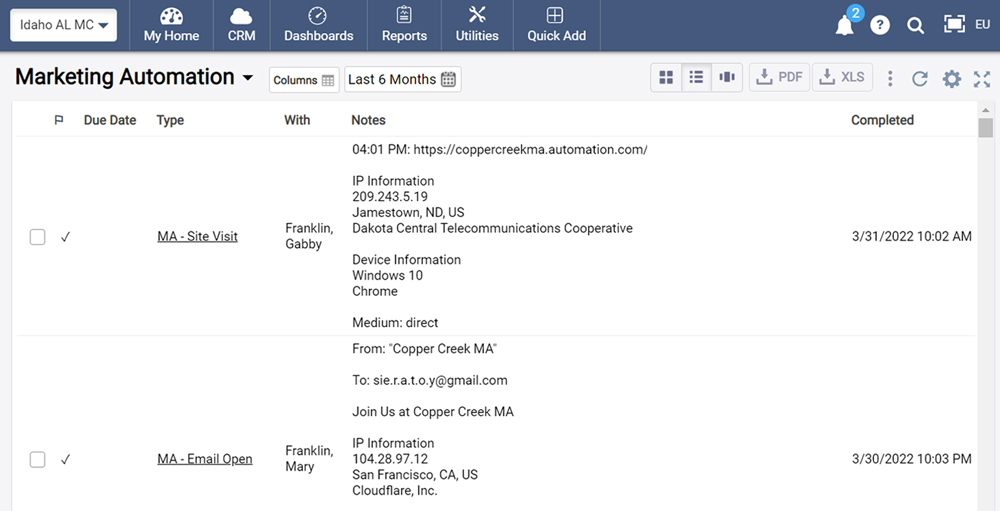1000x511 pixels.
Task: Change the Last 6 Months date range
Action: click(402, 80)
